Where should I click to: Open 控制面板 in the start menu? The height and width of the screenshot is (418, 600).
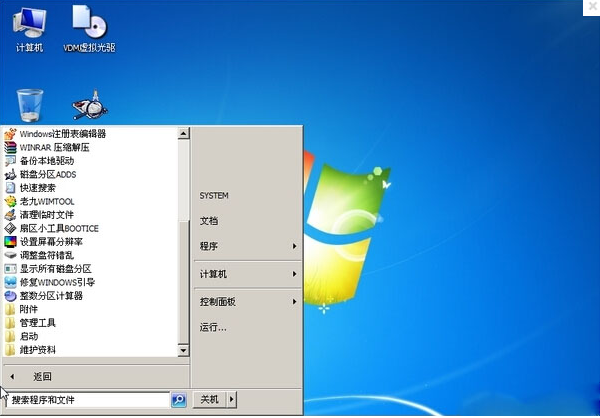coord(218,302)
